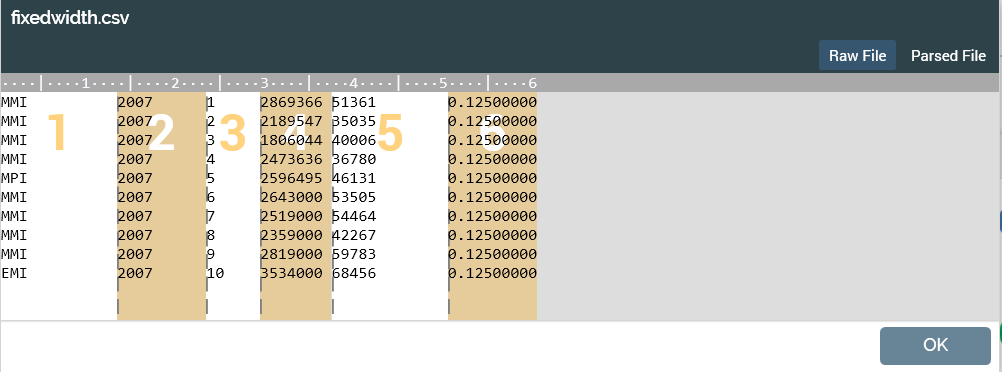The height and width of the screenshot is (372, 1002).
Task: Confirm with the OK button
Action: click(935, 345)
